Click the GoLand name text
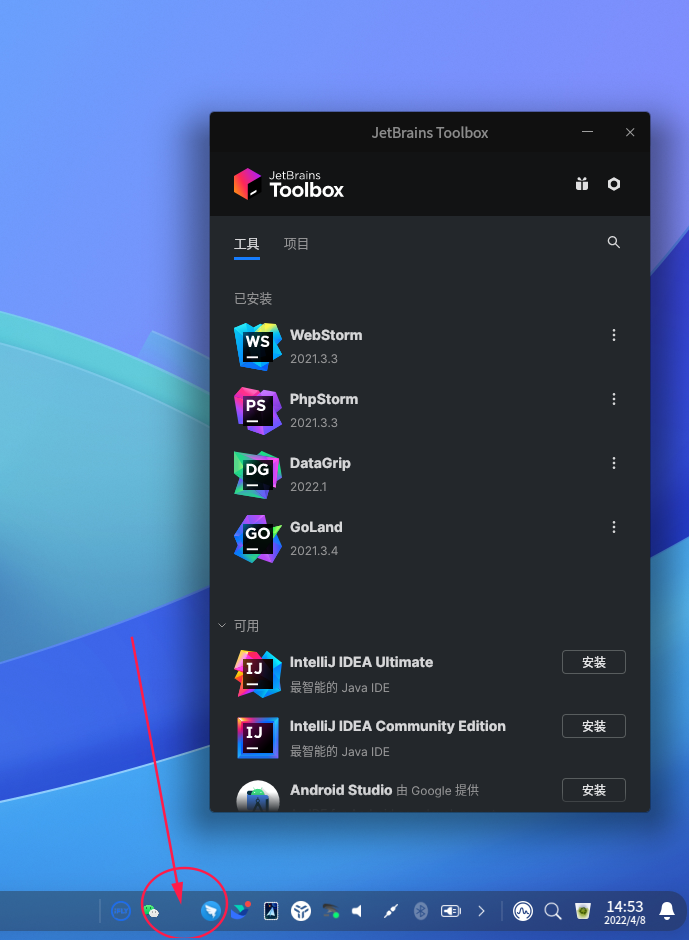 click(316, 527)
